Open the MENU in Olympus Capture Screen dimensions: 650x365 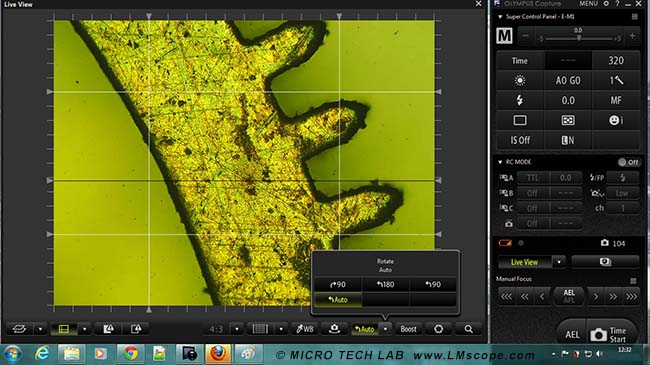click(x=588, y=3)
